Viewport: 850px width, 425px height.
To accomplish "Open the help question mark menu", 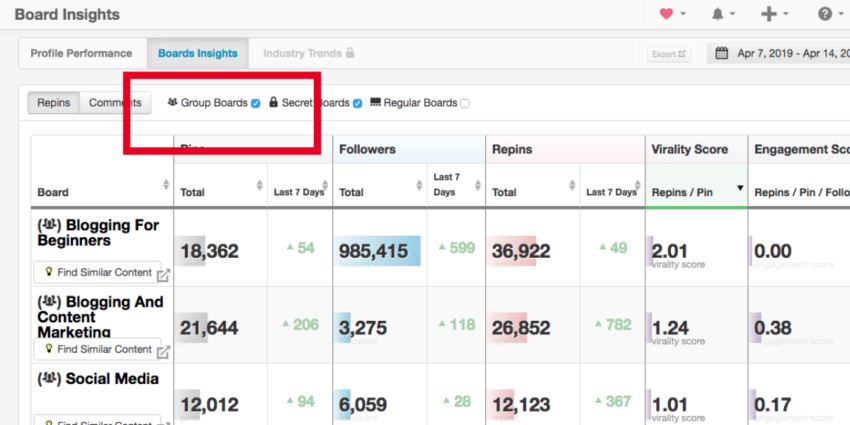I will (x=825, y=14).
